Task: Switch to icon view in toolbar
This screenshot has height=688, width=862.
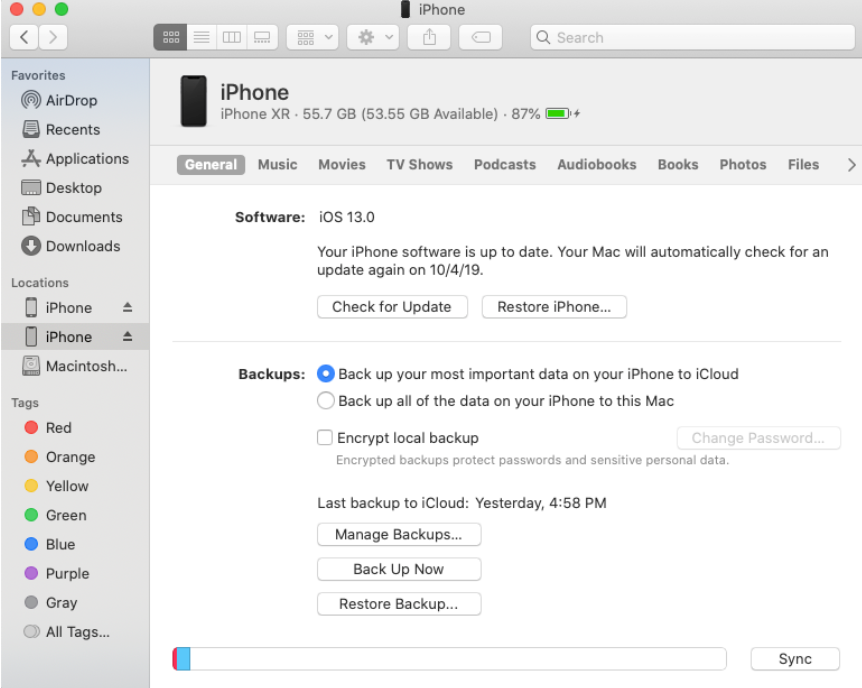Action: pos(170,37)
